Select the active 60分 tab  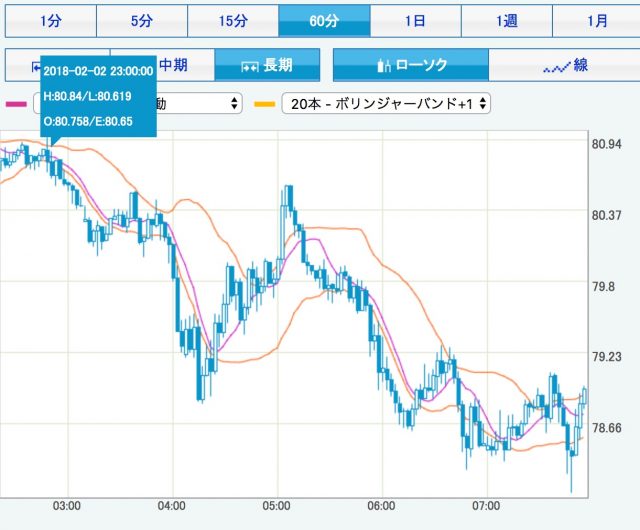click(324, 20)
